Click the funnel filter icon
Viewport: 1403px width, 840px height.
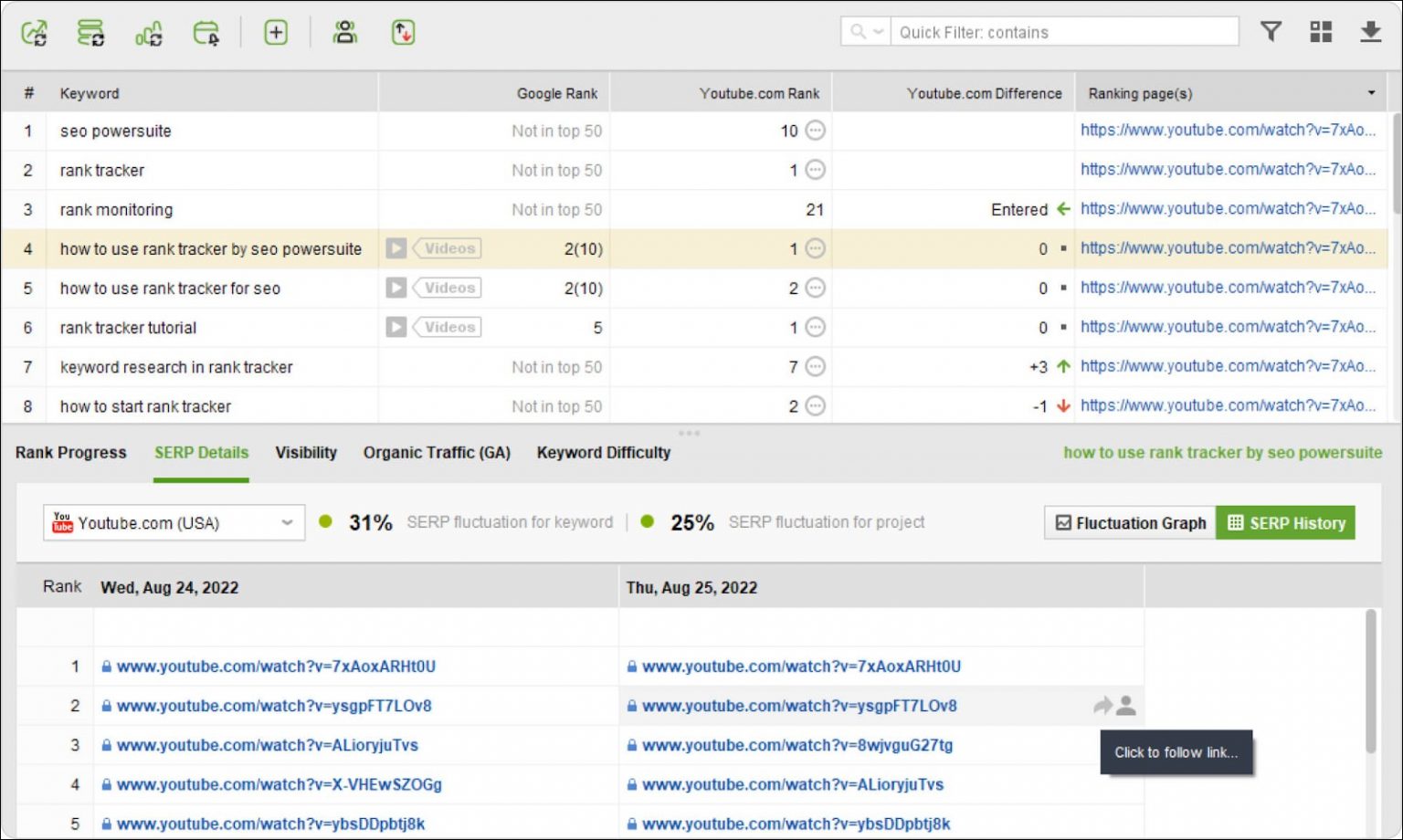[1271, 32]
